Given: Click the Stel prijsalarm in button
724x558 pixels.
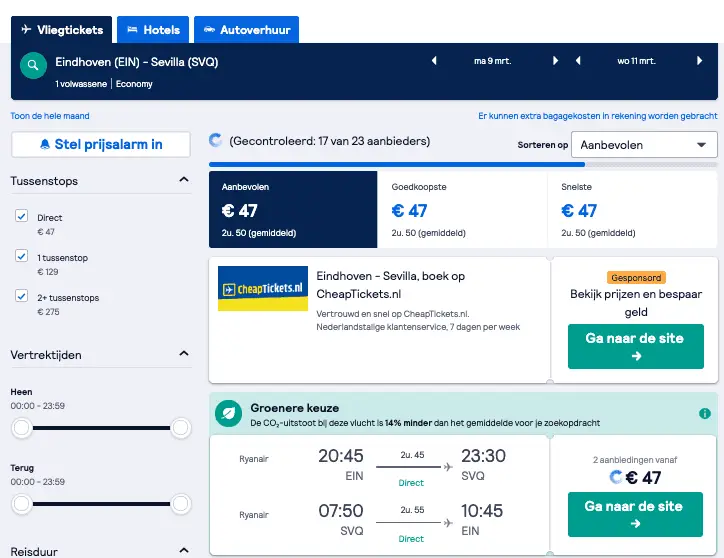Looking at the screenshot, I should point(101,145).
